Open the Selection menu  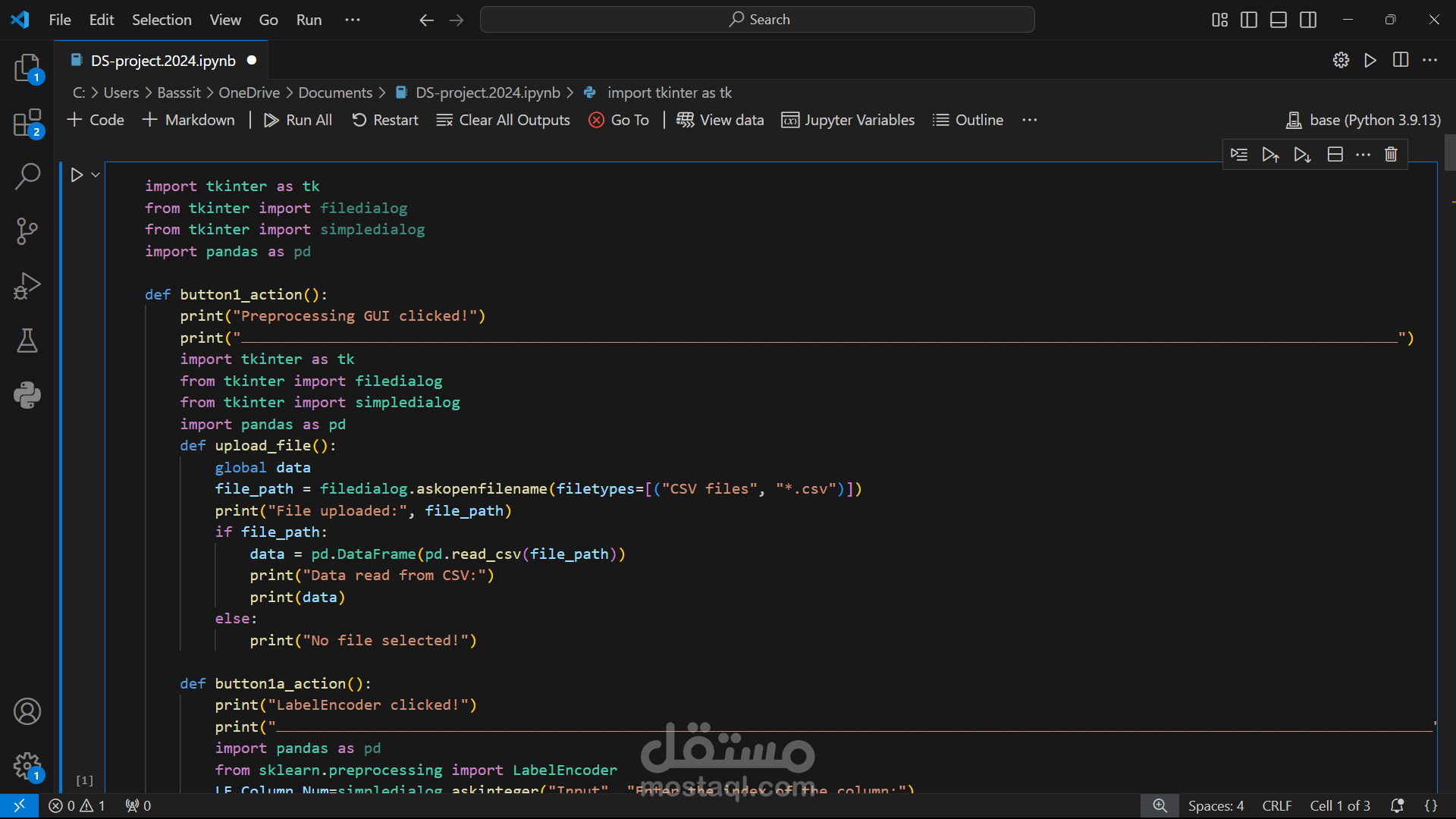pyautogui.click(x=162, y=20)
